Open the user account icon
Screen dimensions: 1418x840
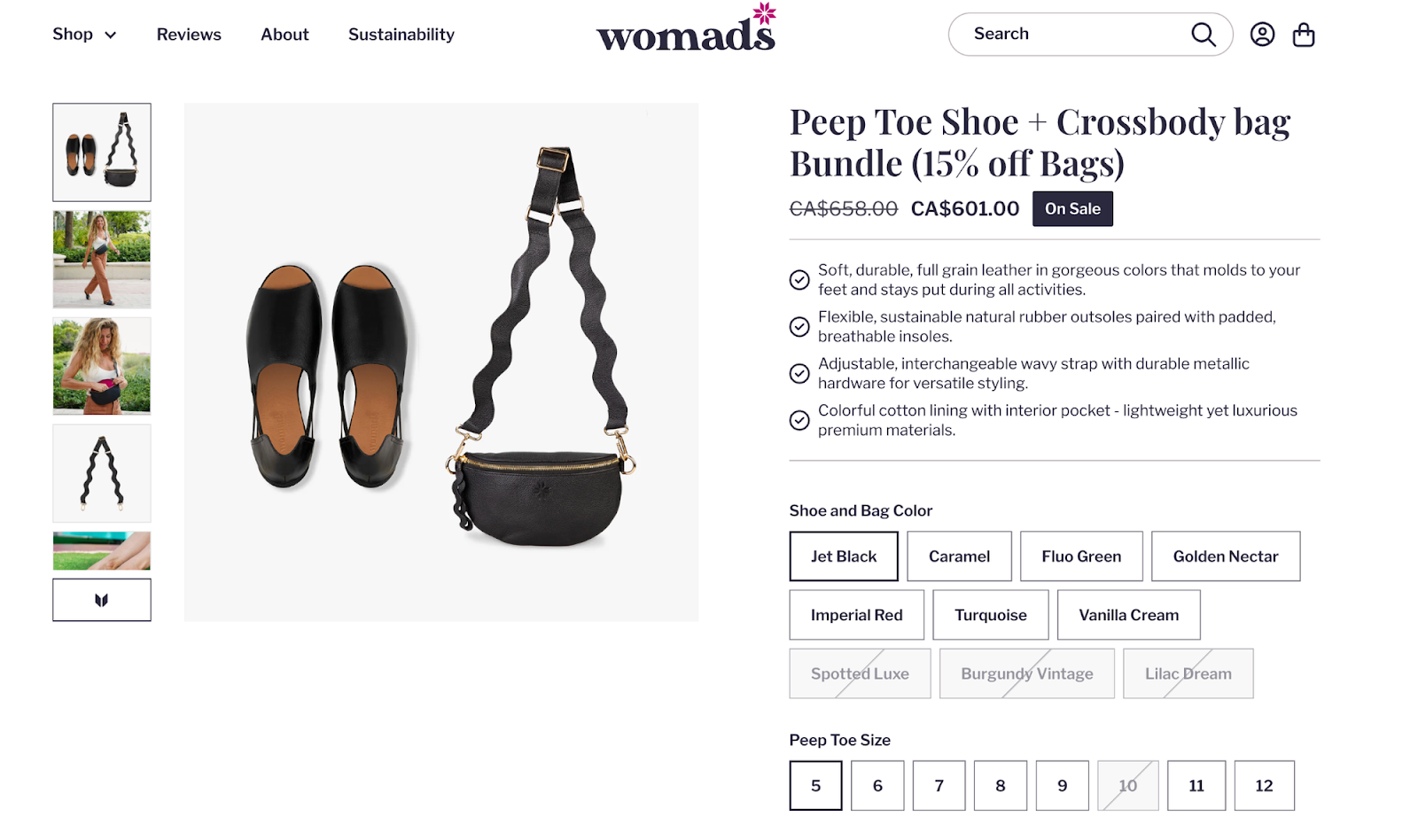pos(1262,35)
